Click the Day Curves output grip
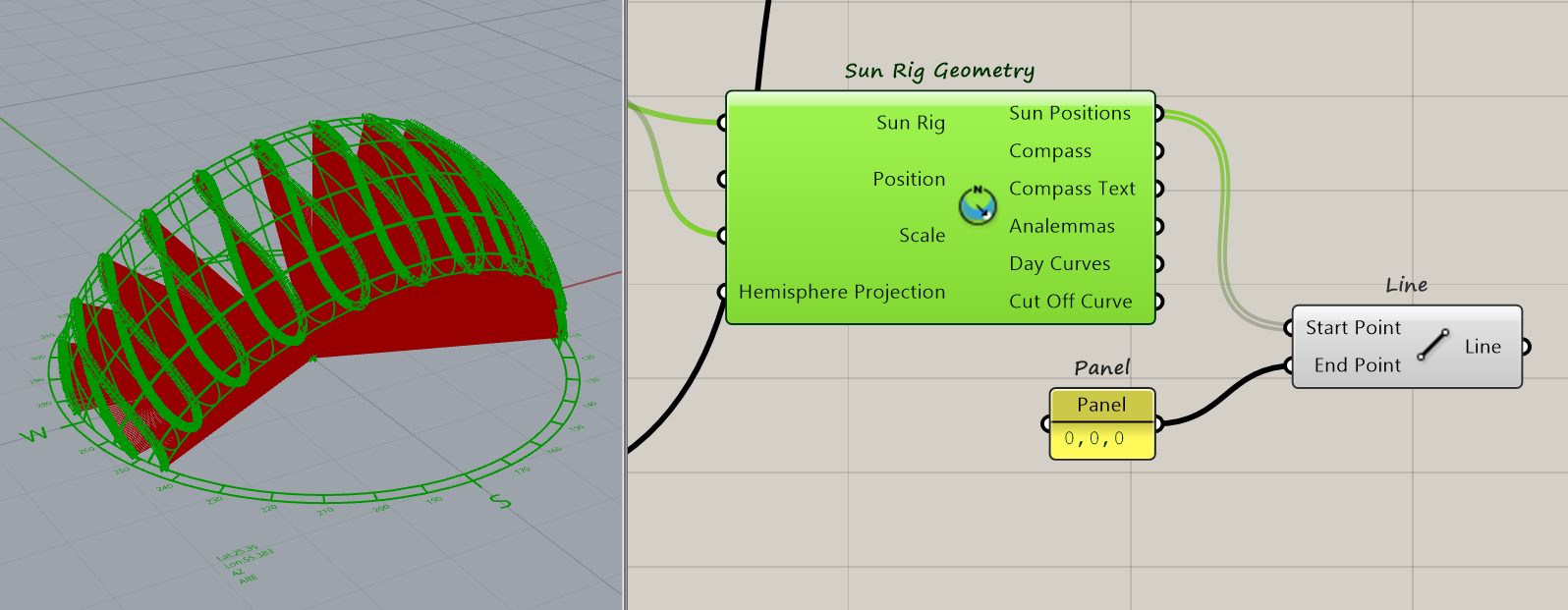Viewport: 1568px width, 610px height. 1158,263
